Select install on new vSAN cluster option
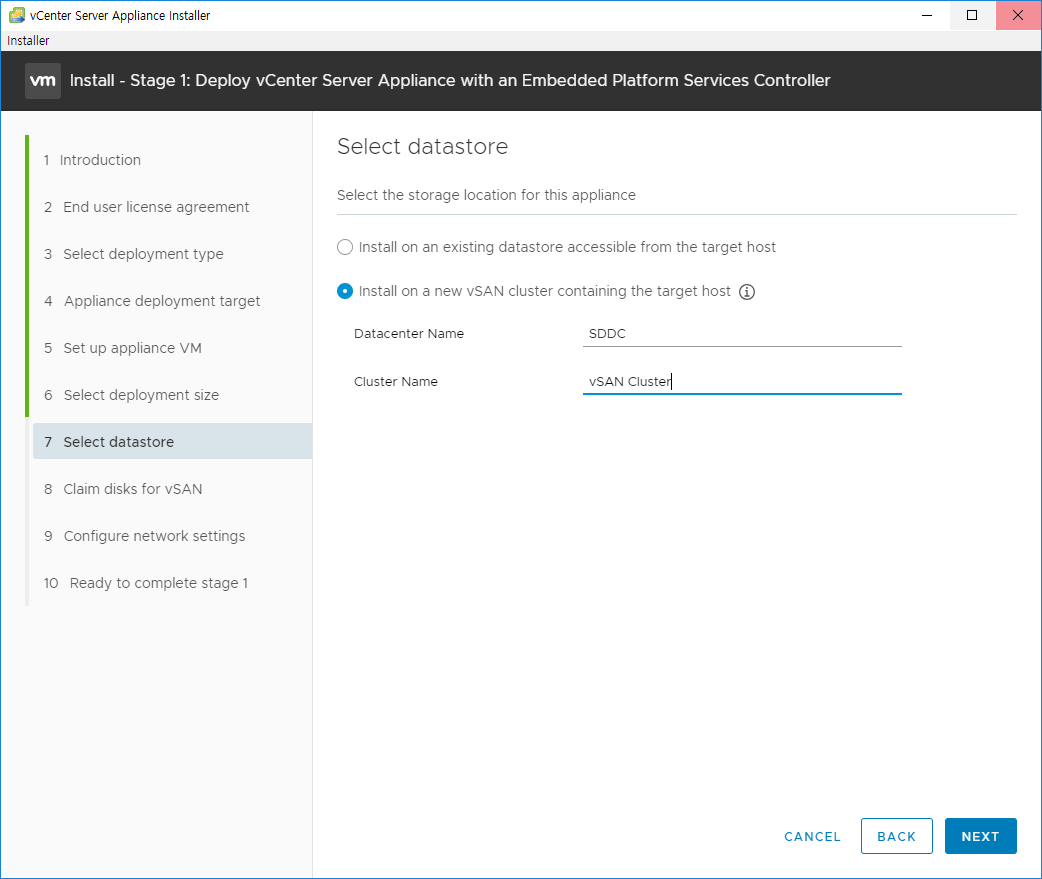Screen dimensions: 1042x879 click(x=344, y=291)
